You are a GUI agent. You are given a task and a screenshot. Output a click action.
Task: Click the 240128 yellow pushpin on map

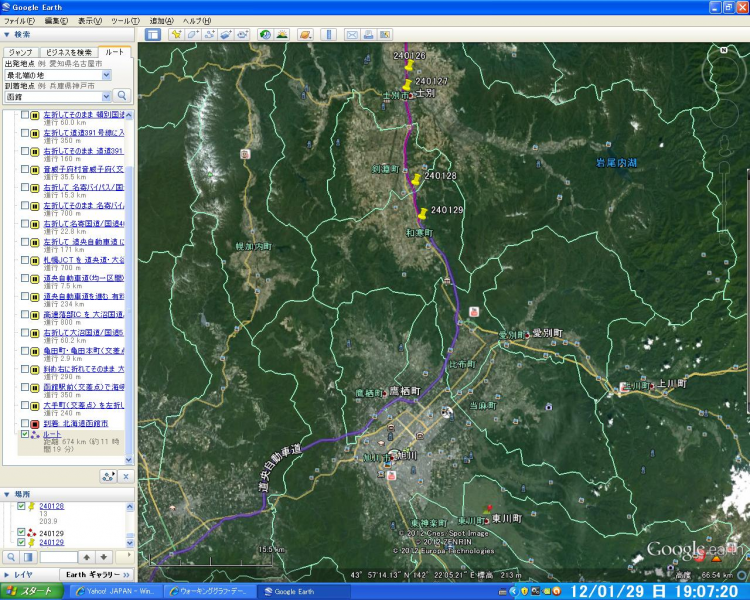click(x=416, y=180)
